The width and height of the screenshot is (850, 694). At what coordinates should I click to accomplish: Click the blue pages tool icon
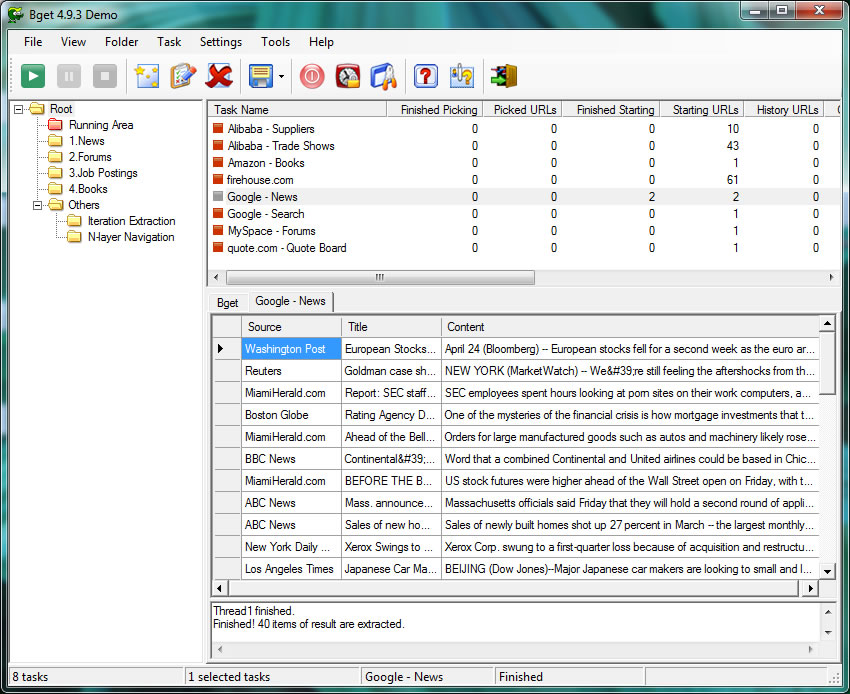pyautogui.click(x=384, y=76)
